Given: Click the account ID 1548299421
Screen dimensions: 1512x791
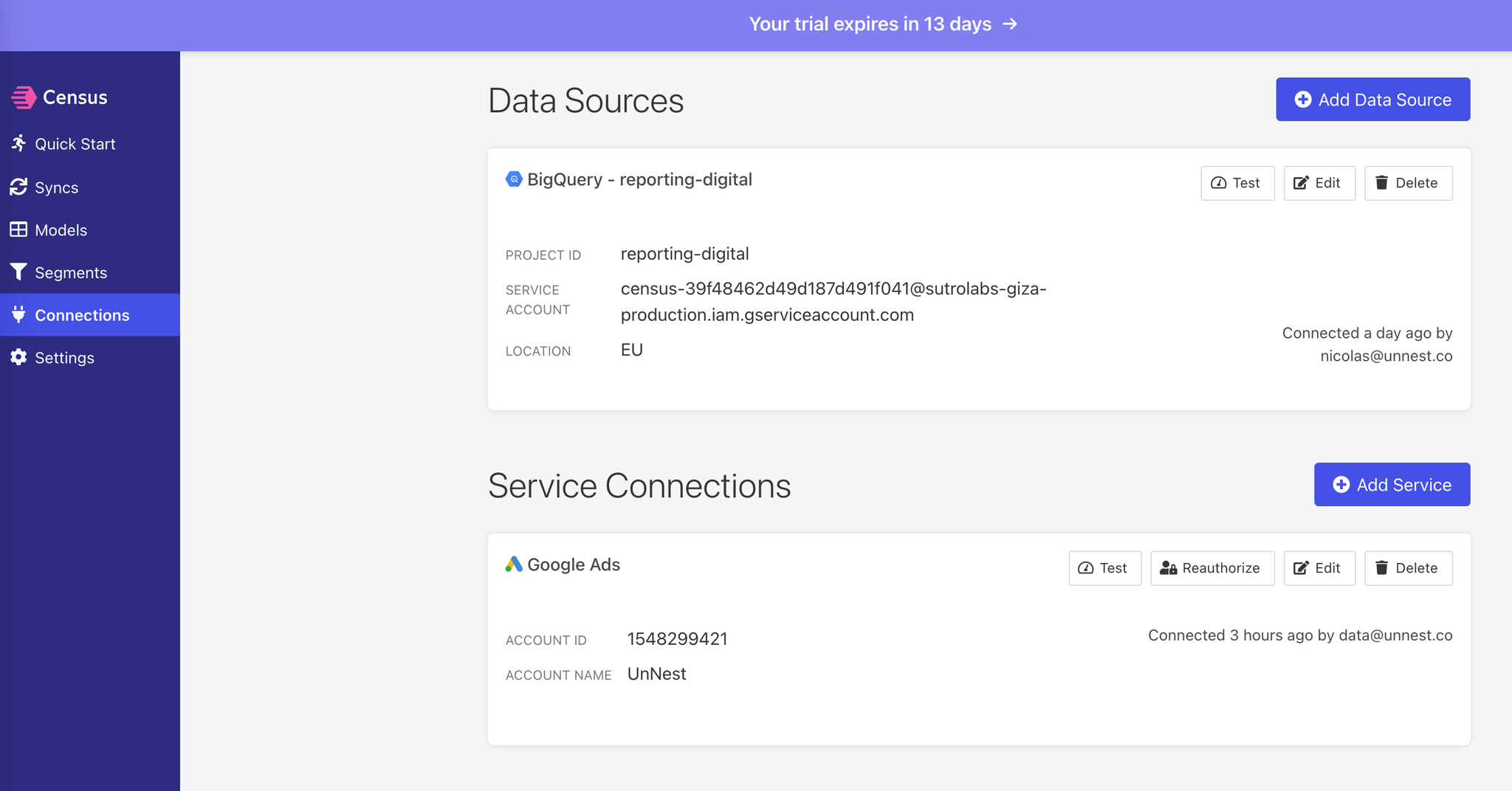Looking at the screenshot, I should (677, 639).
